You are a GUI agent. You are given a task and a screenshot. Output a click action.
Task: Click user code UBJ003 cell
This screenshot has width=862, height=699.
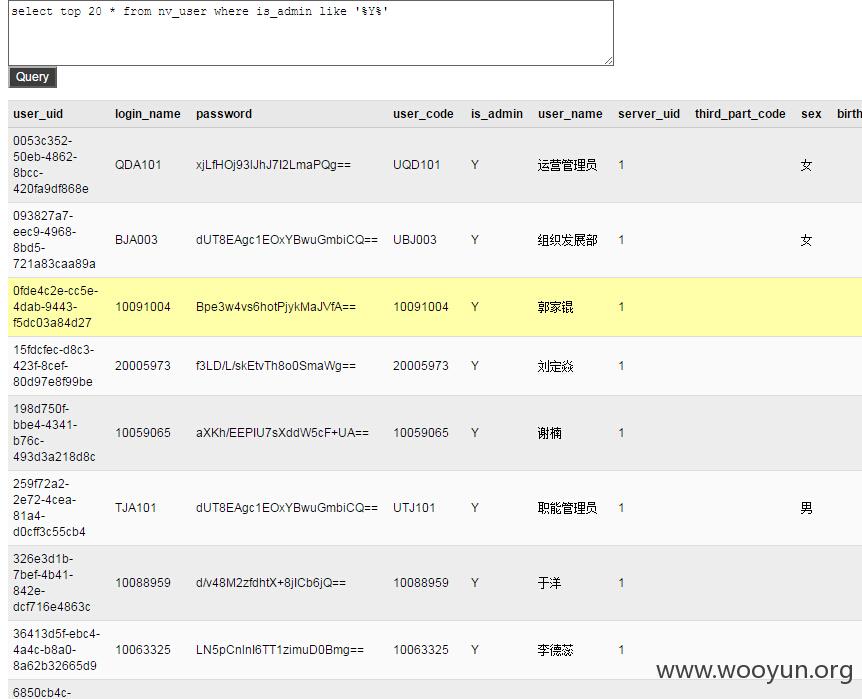pos(415,240)
